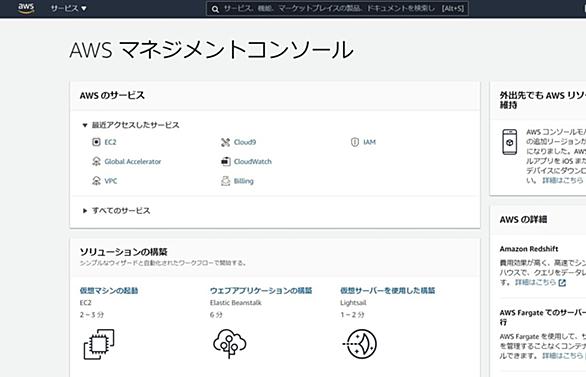Open ウェブアプリケーションの構築 solution link

tap(261, 290)
